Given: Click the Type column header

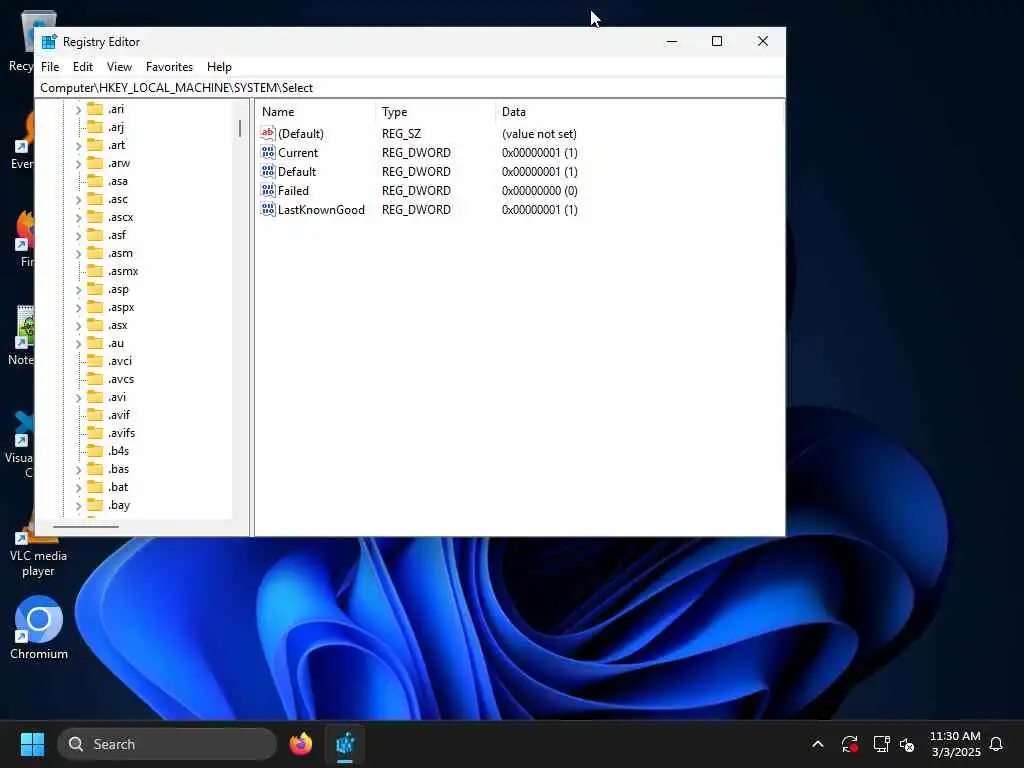Looking at the screenshot, I should (x=435, y=112).
